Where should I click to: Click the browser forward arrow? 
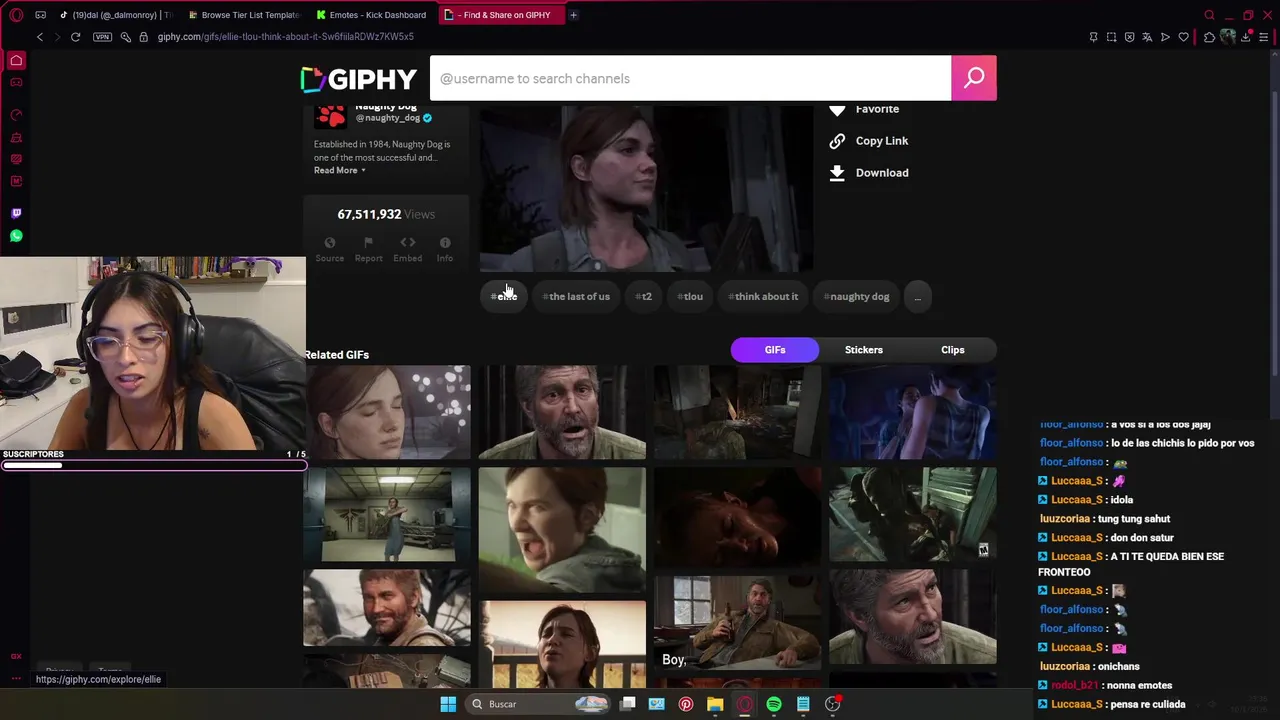pos(57,37)
